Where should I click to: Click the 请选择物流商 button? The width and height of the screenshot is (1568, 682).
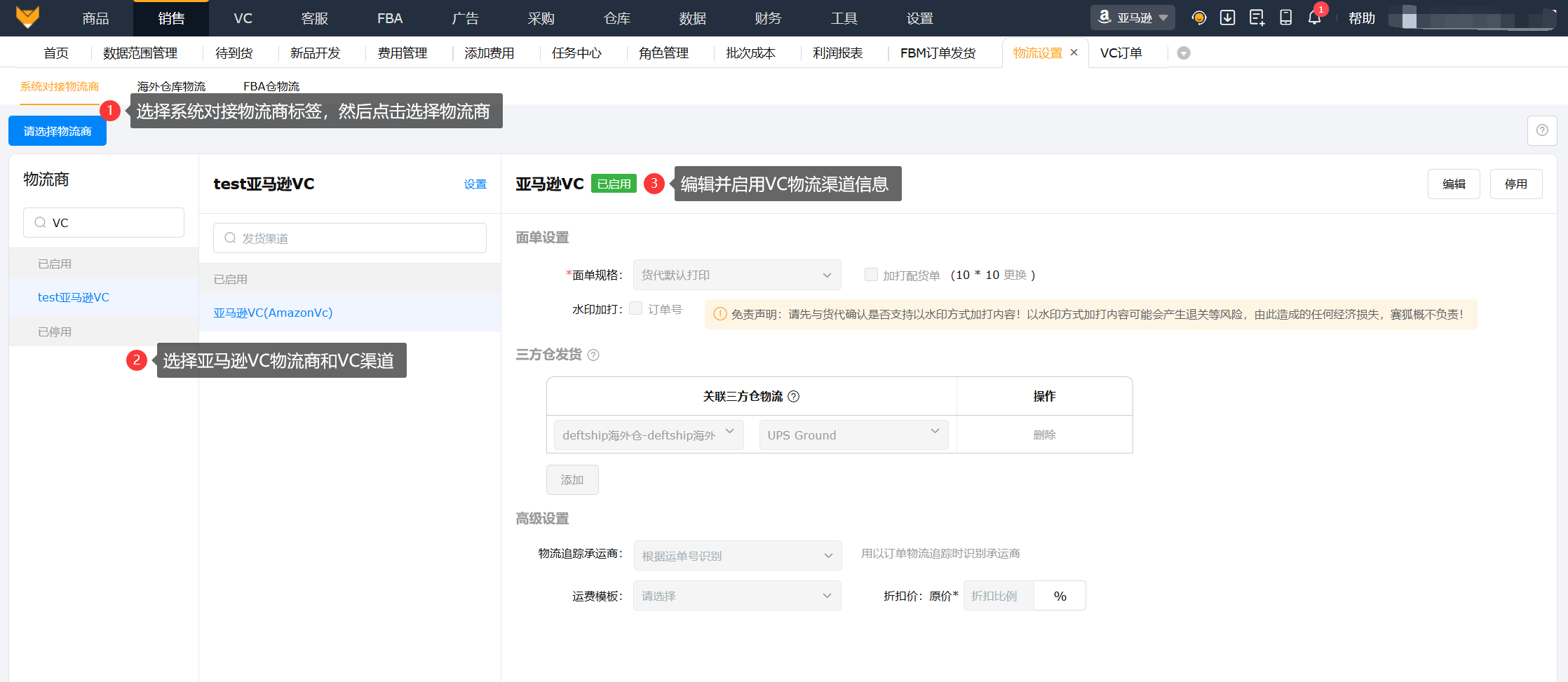(x=58, y=131)
